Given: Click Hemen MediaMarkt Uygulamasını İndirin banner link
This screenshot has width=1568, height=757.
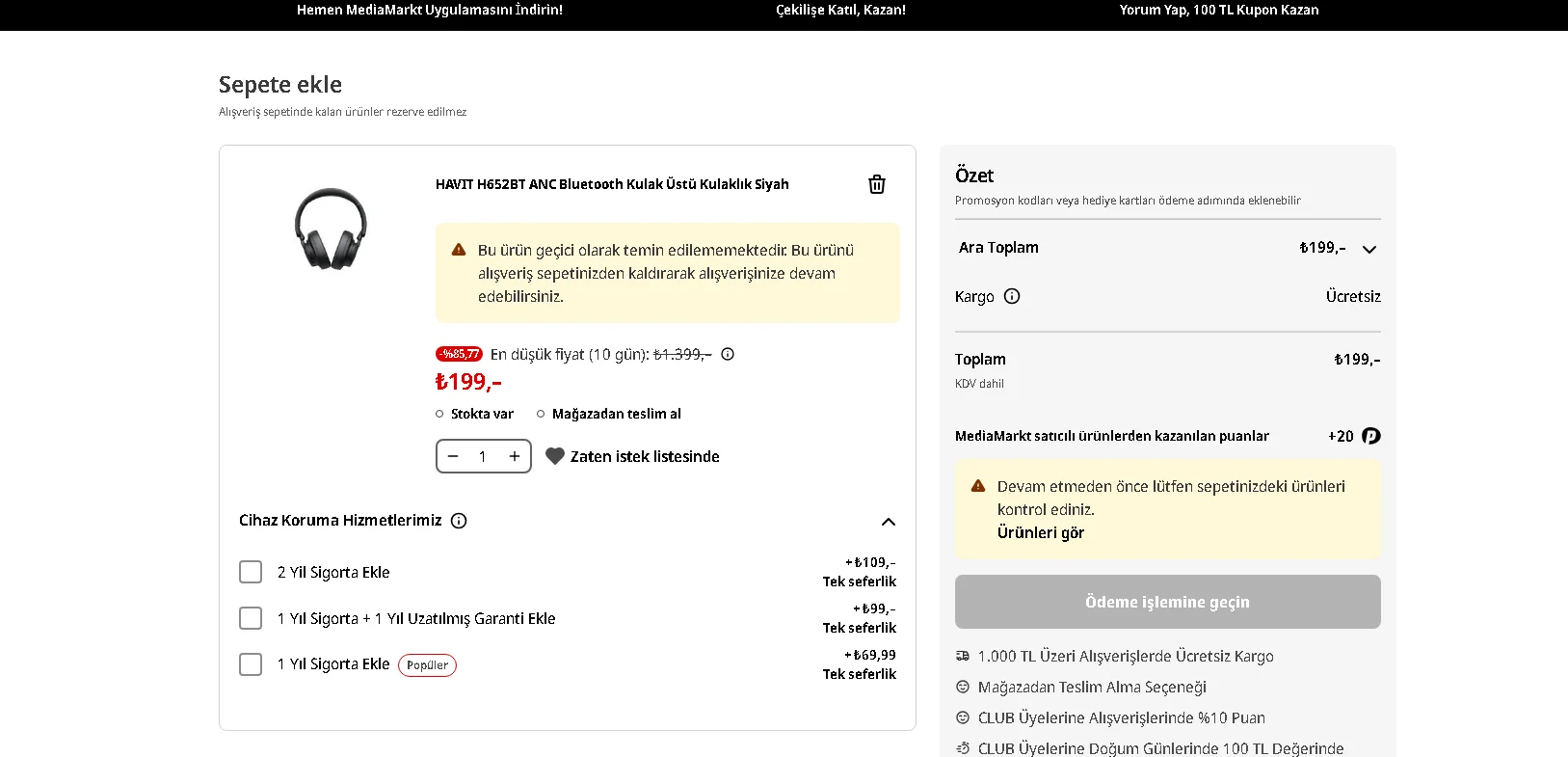Looking at the screenshot, I should click(x=430, y=10).
